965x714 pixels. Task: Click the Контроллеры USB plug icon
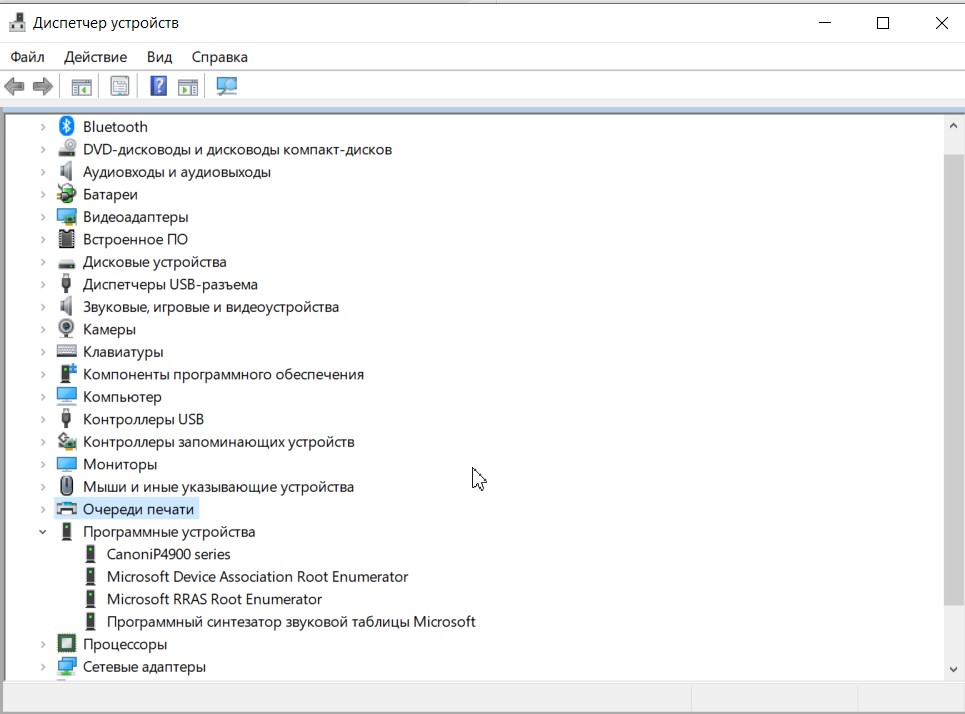coord(66,419)
